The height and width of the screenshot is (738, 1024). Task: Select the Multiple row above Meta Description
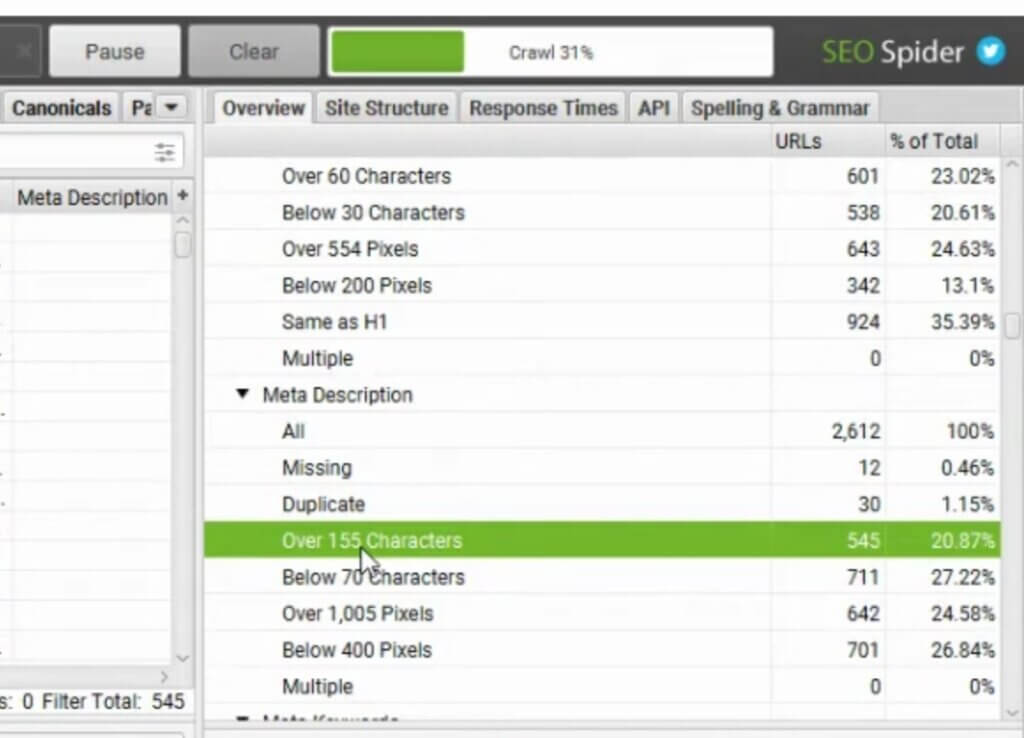pos(602,359)
